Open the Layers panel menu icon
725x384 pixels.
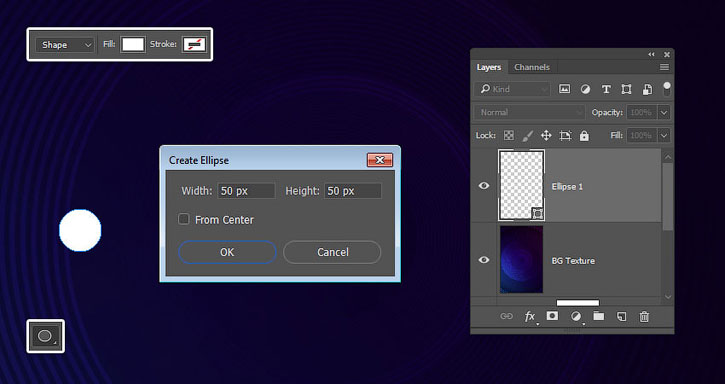click(x=664, y=68)
